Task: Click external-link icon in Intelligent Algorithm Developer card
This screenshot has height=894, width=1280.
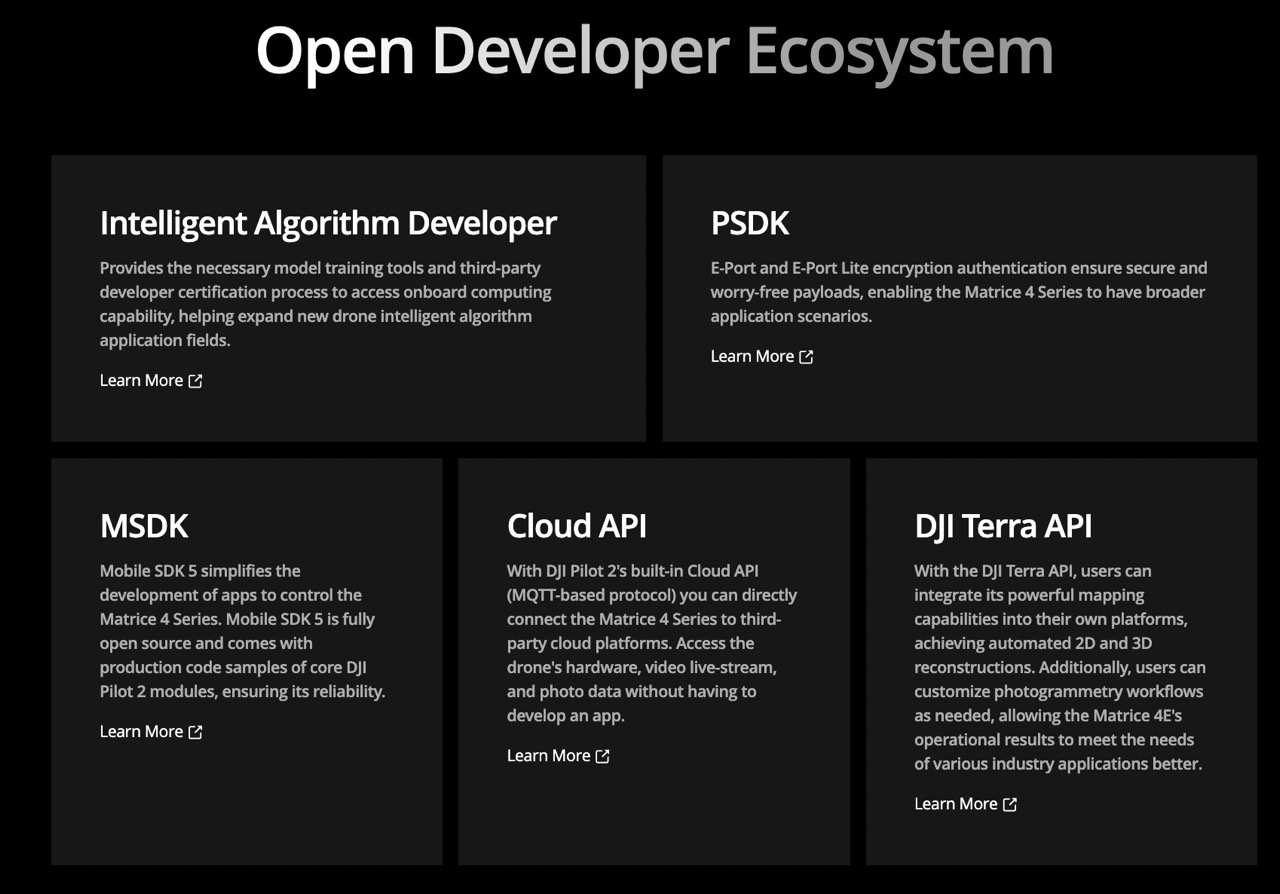Action: (196, 381)
